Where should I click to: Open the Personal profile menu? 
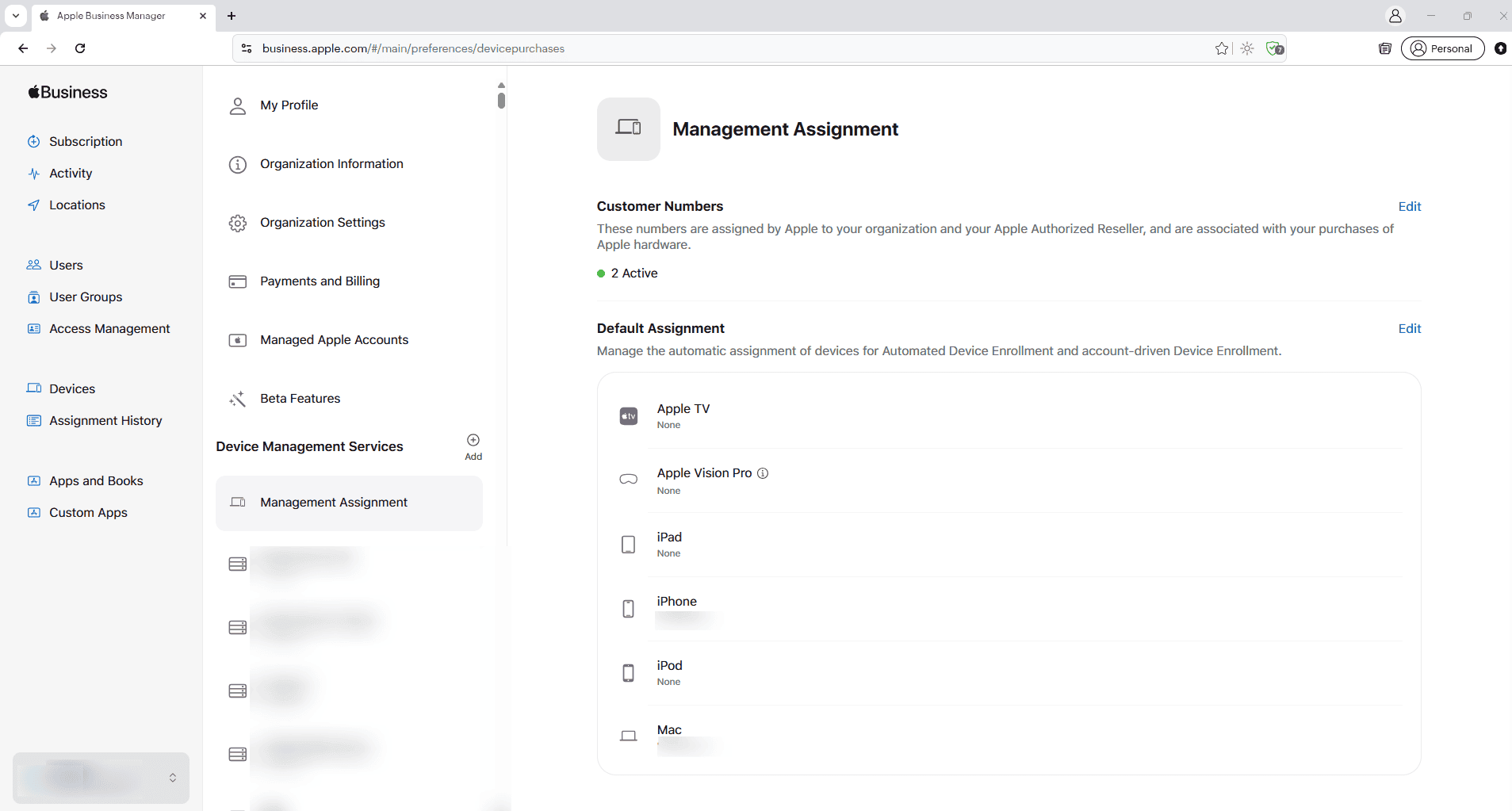coord(1442,48)
